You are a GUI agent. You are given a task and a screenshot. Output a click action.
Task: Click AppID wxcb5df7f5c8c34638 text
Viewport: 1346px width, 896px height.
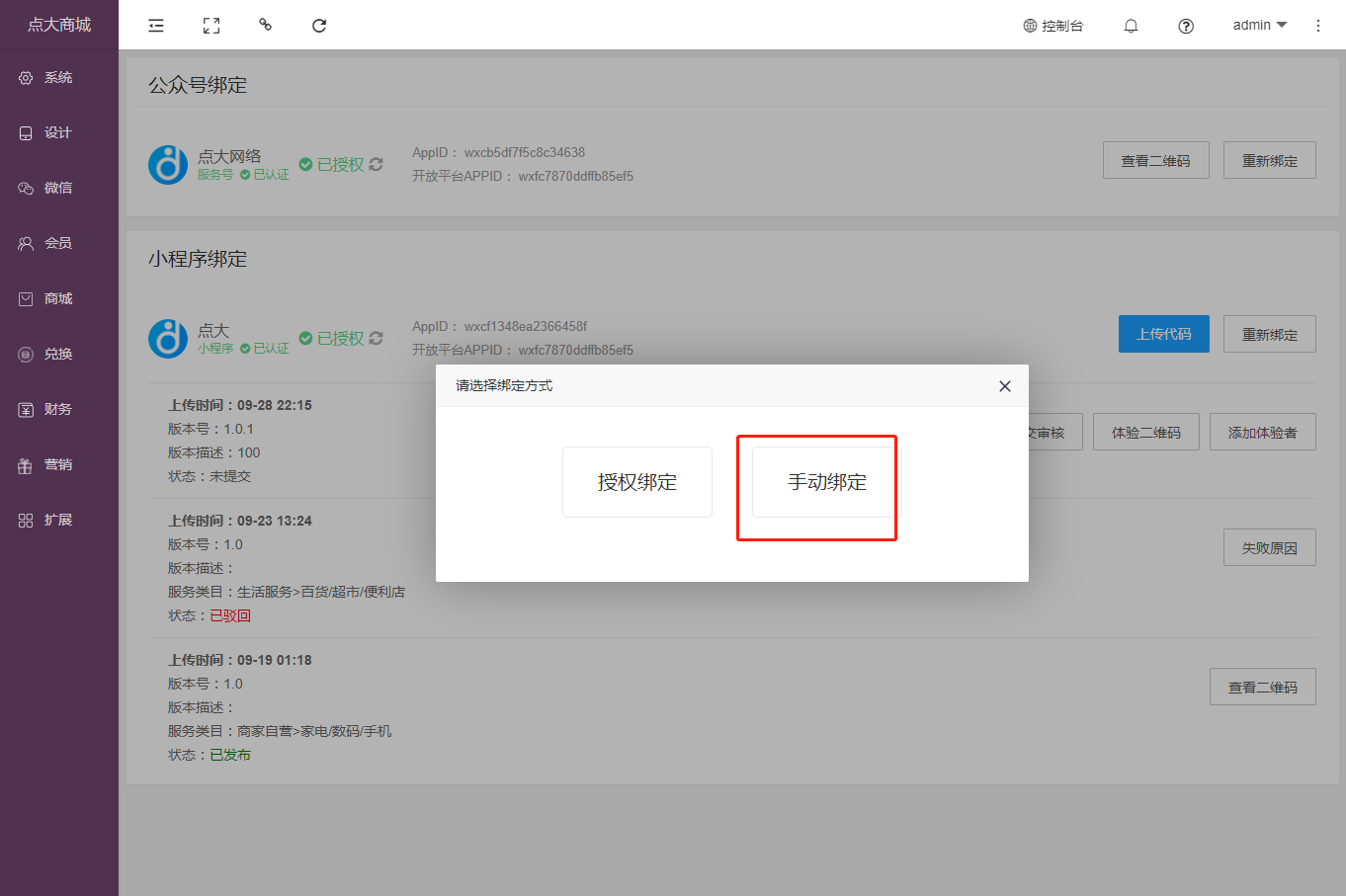coord(499,152)
